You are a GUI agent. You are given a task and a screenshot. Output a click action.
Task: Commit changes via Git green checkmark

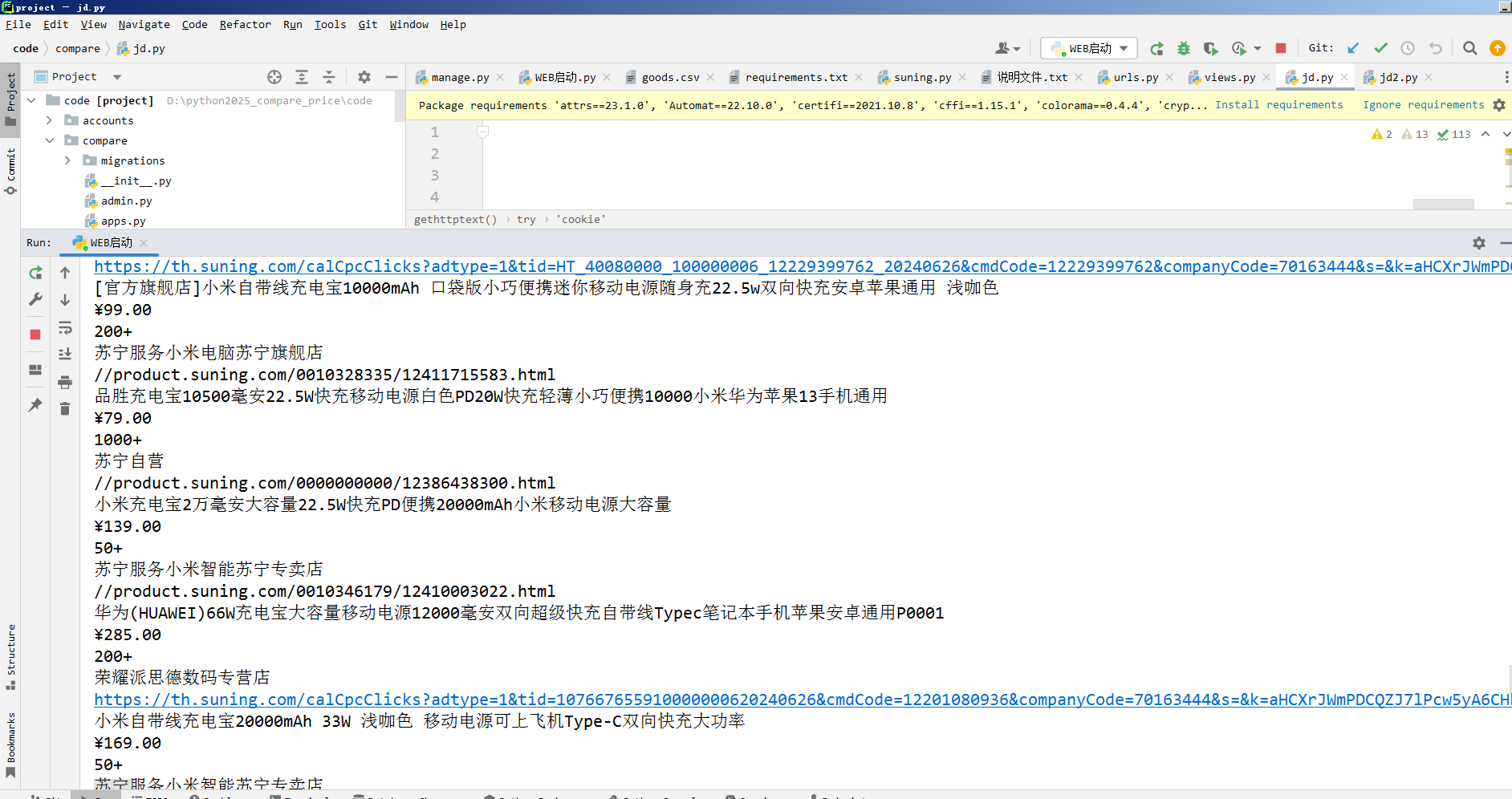tap(1380, 48)
